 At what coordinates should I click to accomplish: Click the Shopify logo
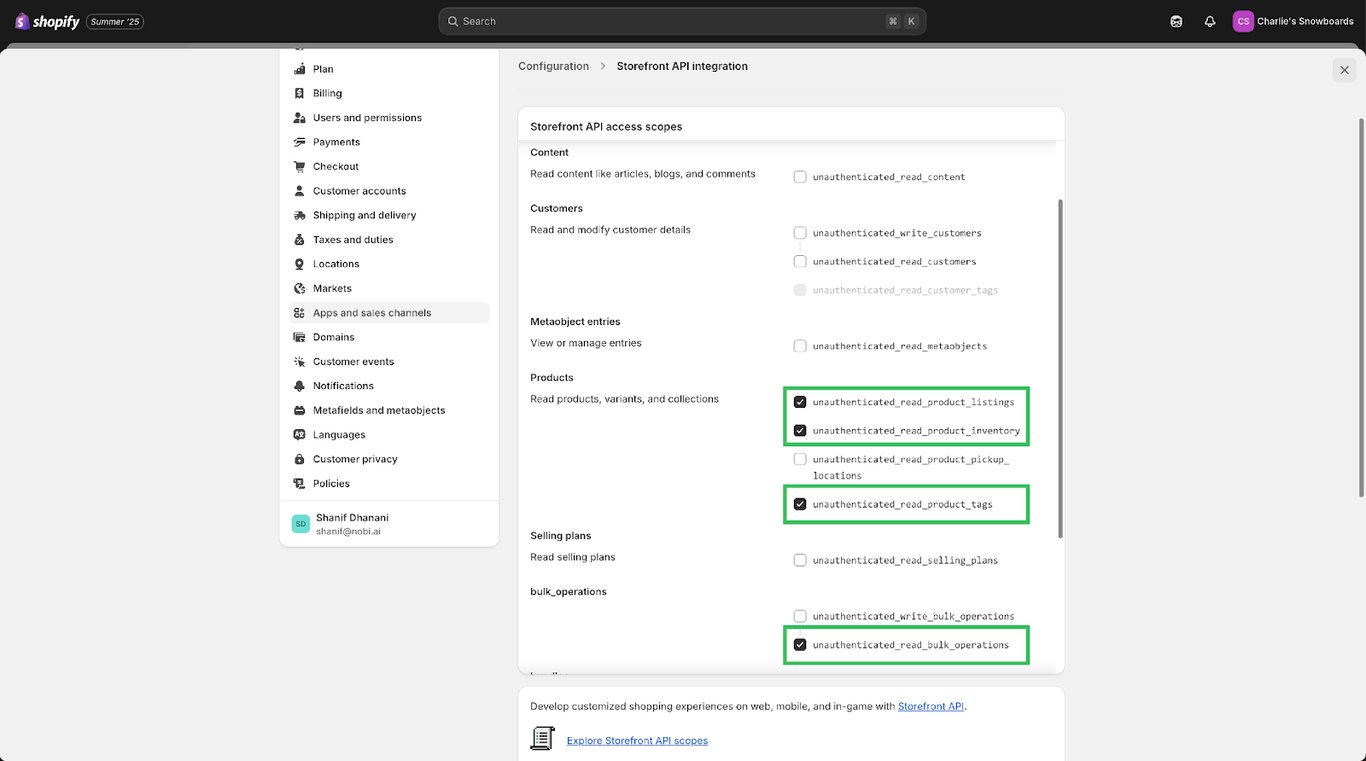(x=47, y=21)
